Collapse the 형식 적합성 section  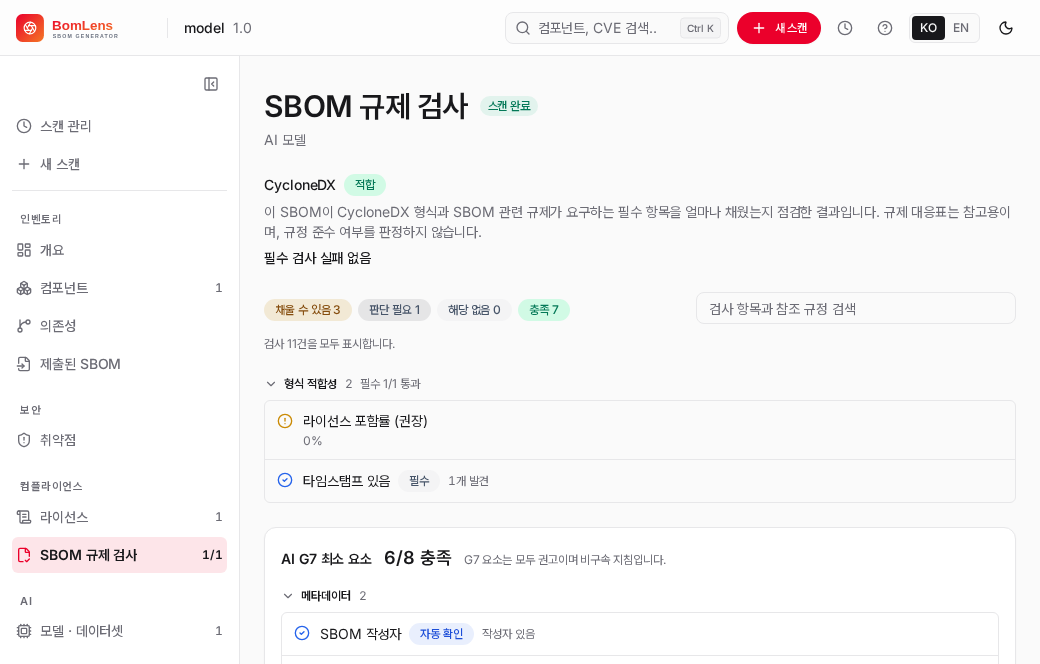(x=271, y=383)
